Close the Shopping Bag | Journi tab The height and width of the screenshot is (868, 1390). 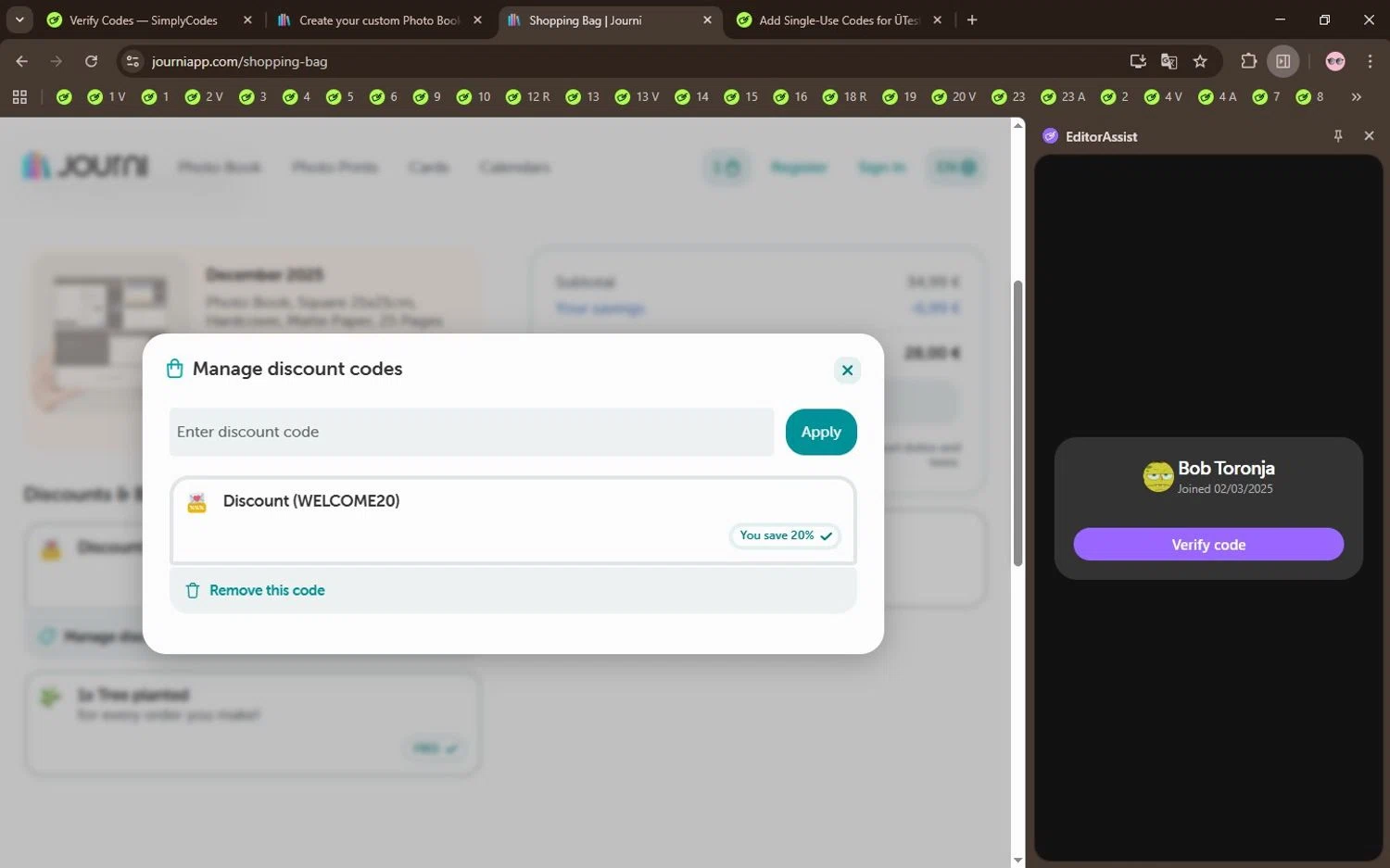[x=707, y=19]
